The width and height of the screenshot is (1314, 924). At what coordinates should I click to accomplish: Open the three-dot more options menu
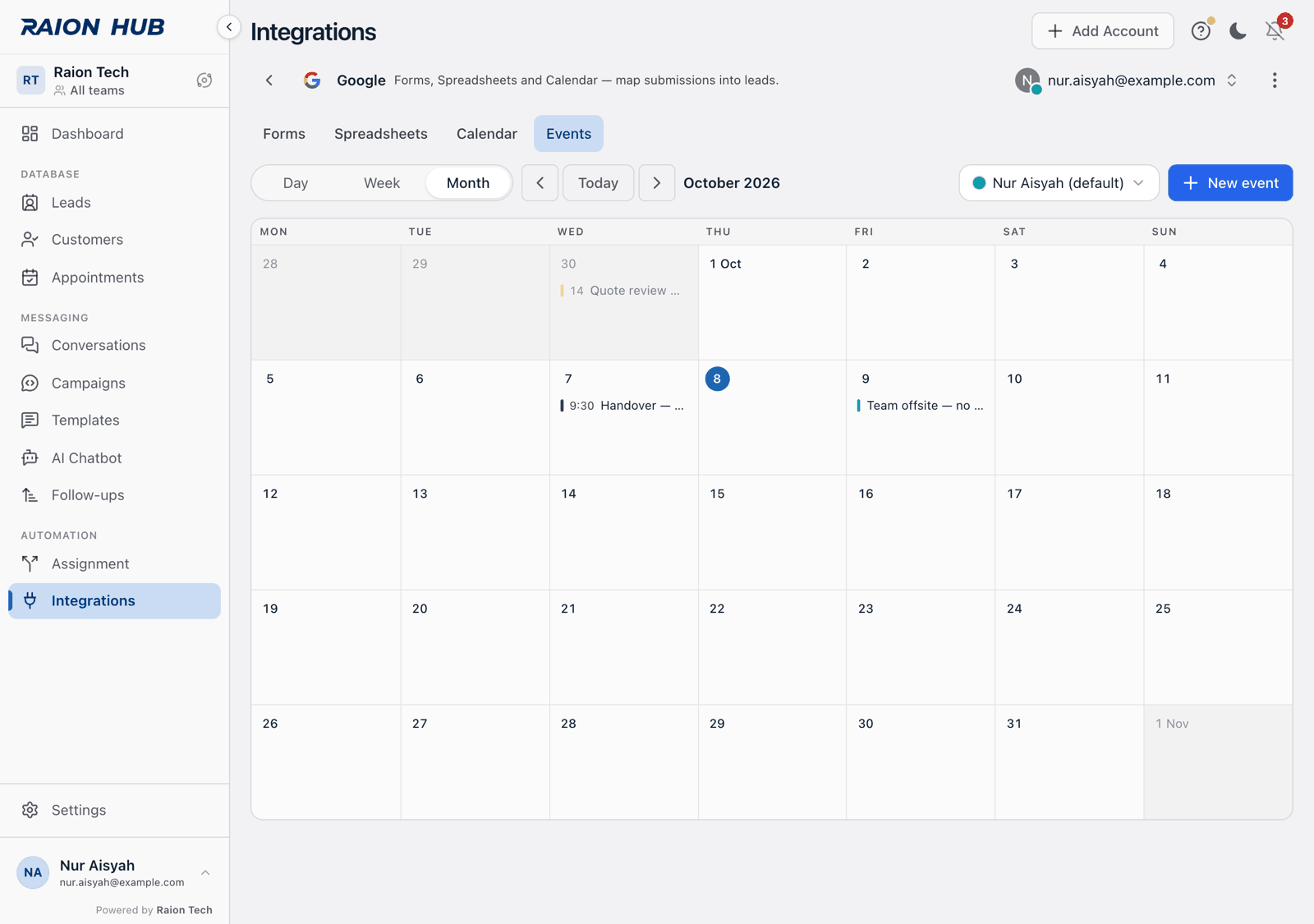coord(1275,80)
